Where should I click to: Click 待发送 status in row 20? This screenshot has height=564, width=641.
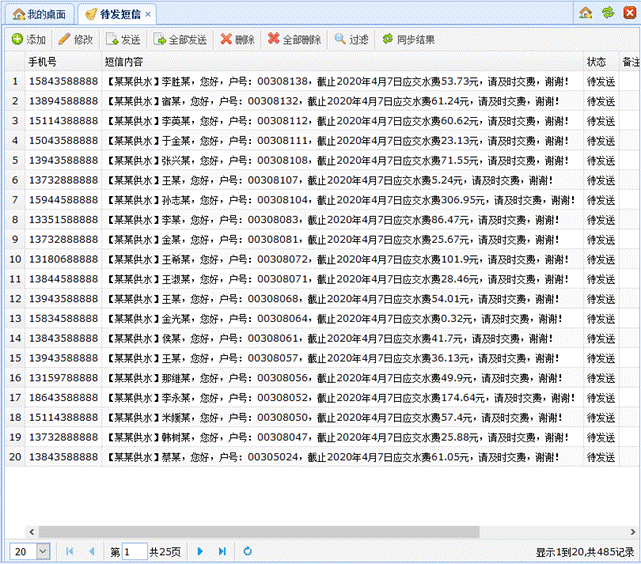point(601,457)
